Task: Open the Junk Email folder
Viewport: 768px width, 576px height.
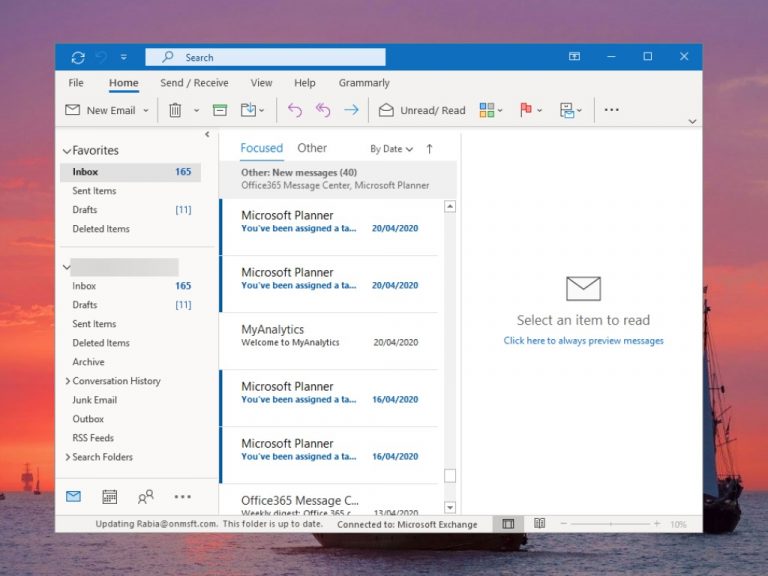Action: tap(95, 400)
